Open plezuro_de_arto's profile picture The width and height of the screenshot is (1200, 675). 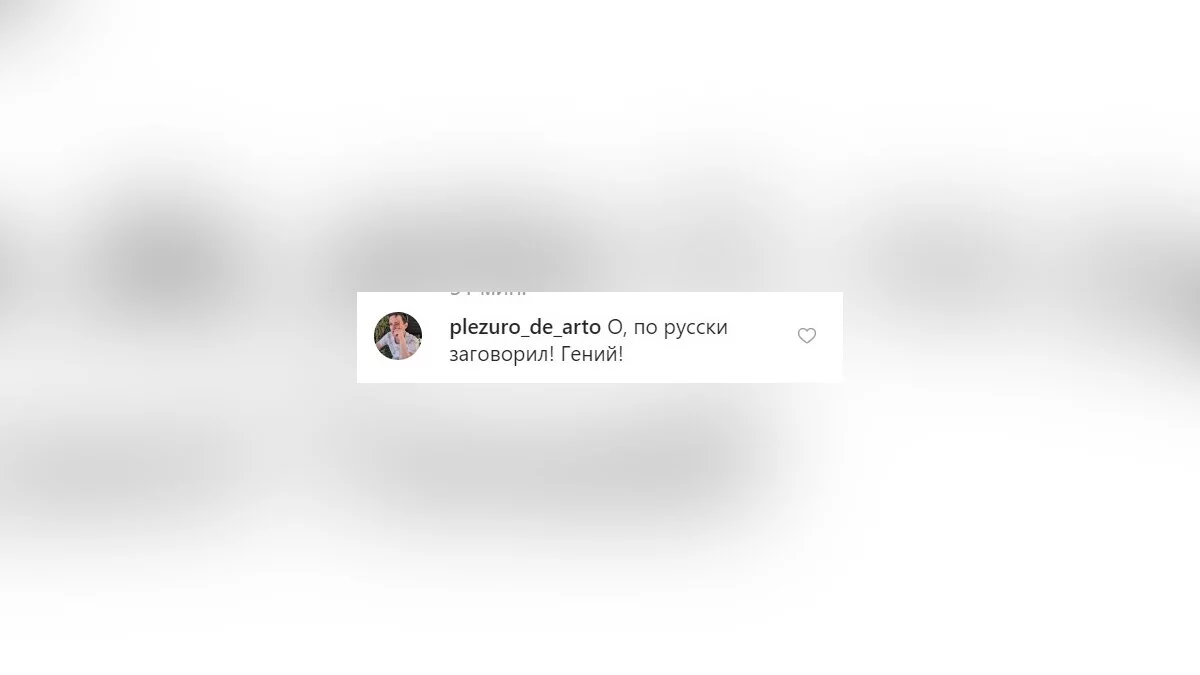(x=398, y=336)
